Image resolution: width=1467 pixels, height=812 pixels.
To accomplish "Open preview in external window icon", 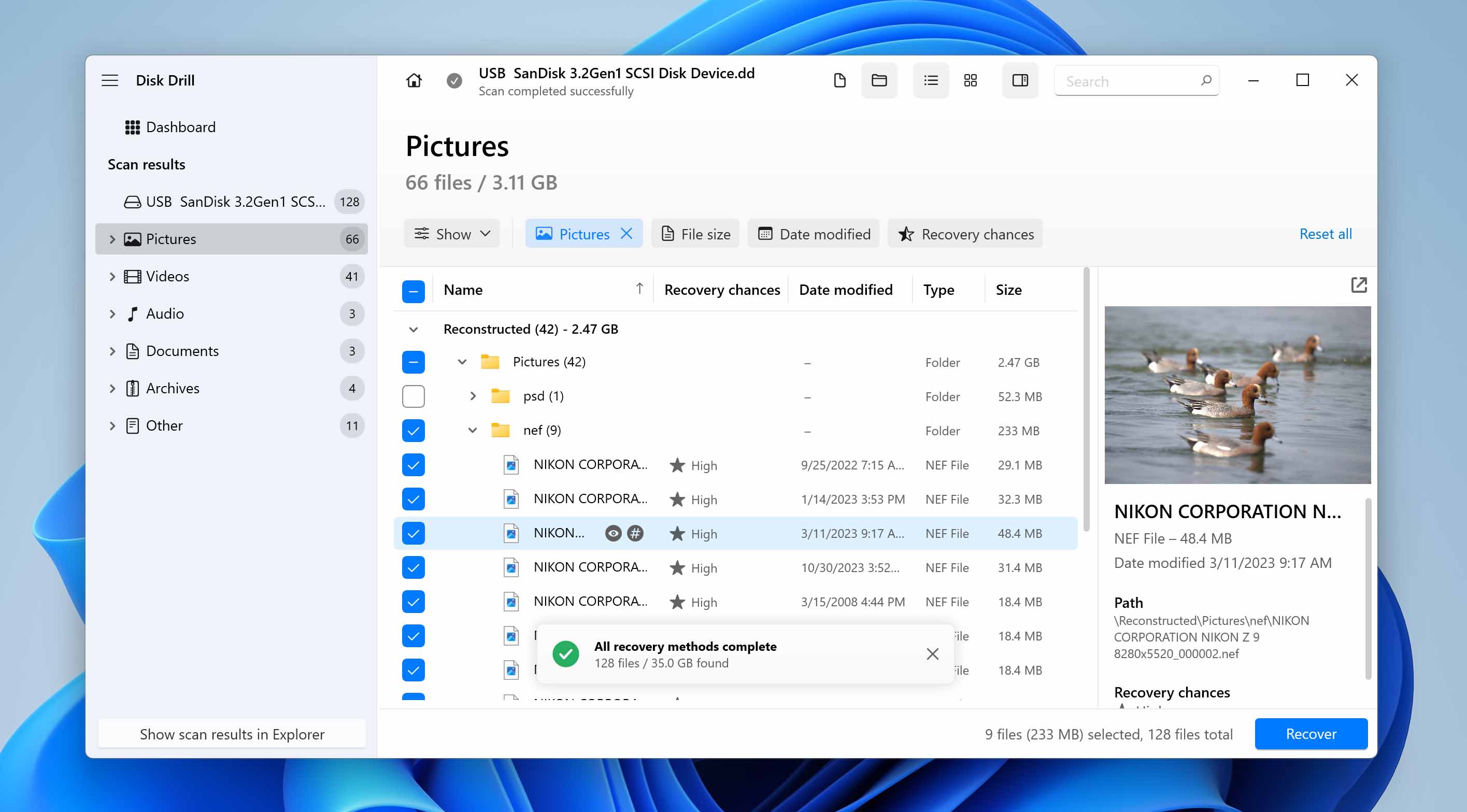I will (x=1359, y=284).
